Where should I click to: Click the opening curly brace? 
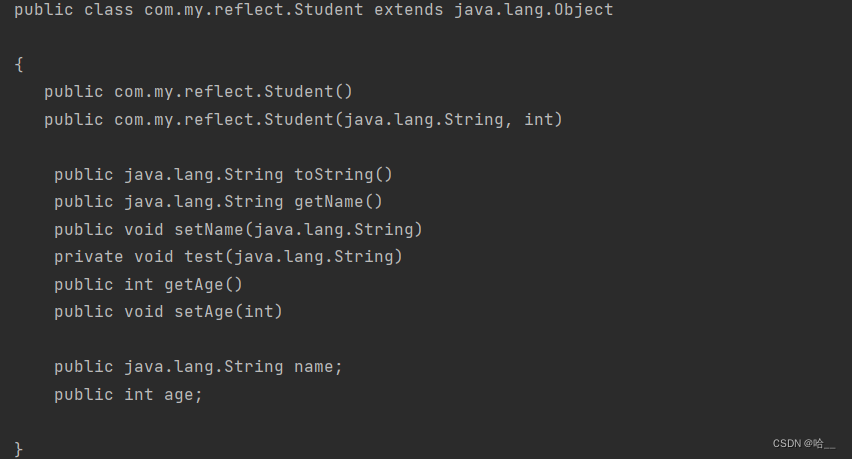[x=19, y=65]
